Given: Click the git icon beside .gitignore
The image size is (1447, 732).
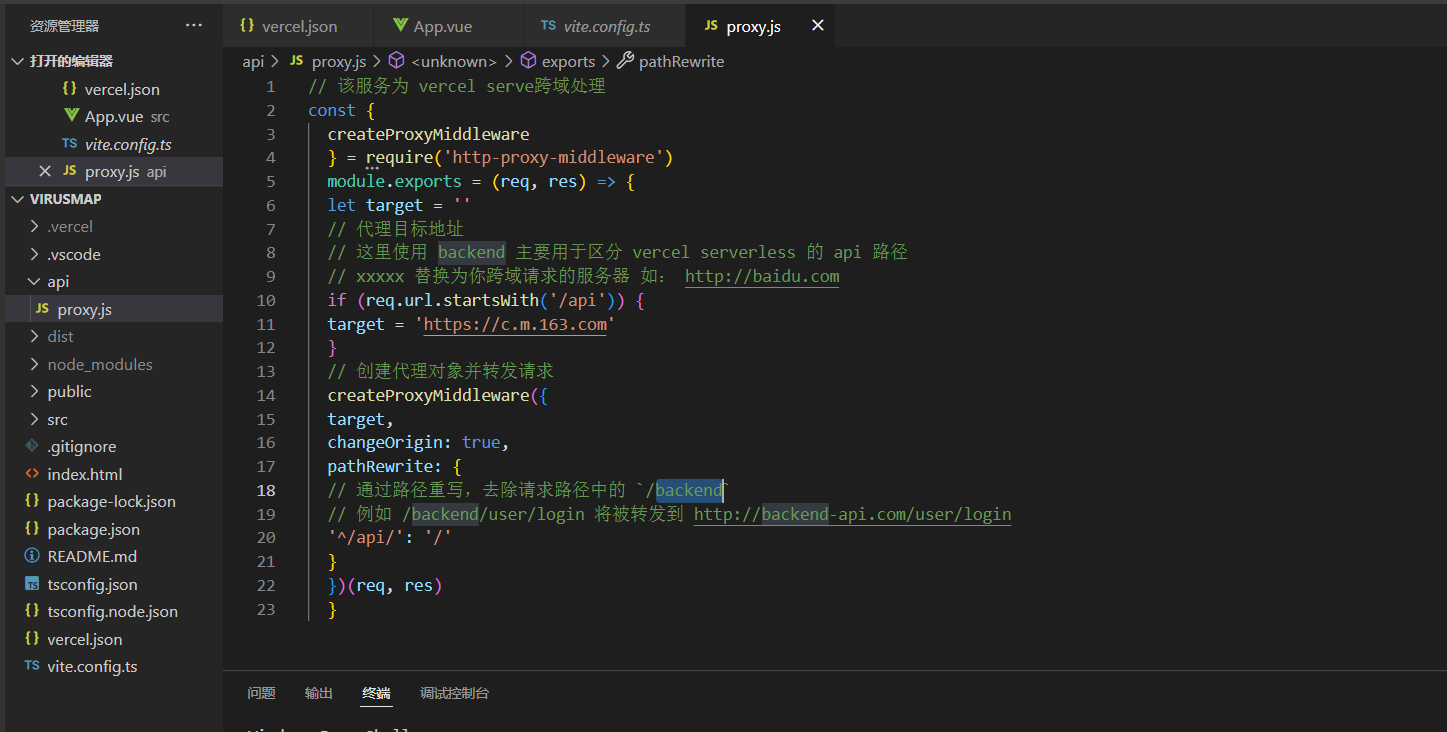Looking at the screenshot, I should [32, 446].
